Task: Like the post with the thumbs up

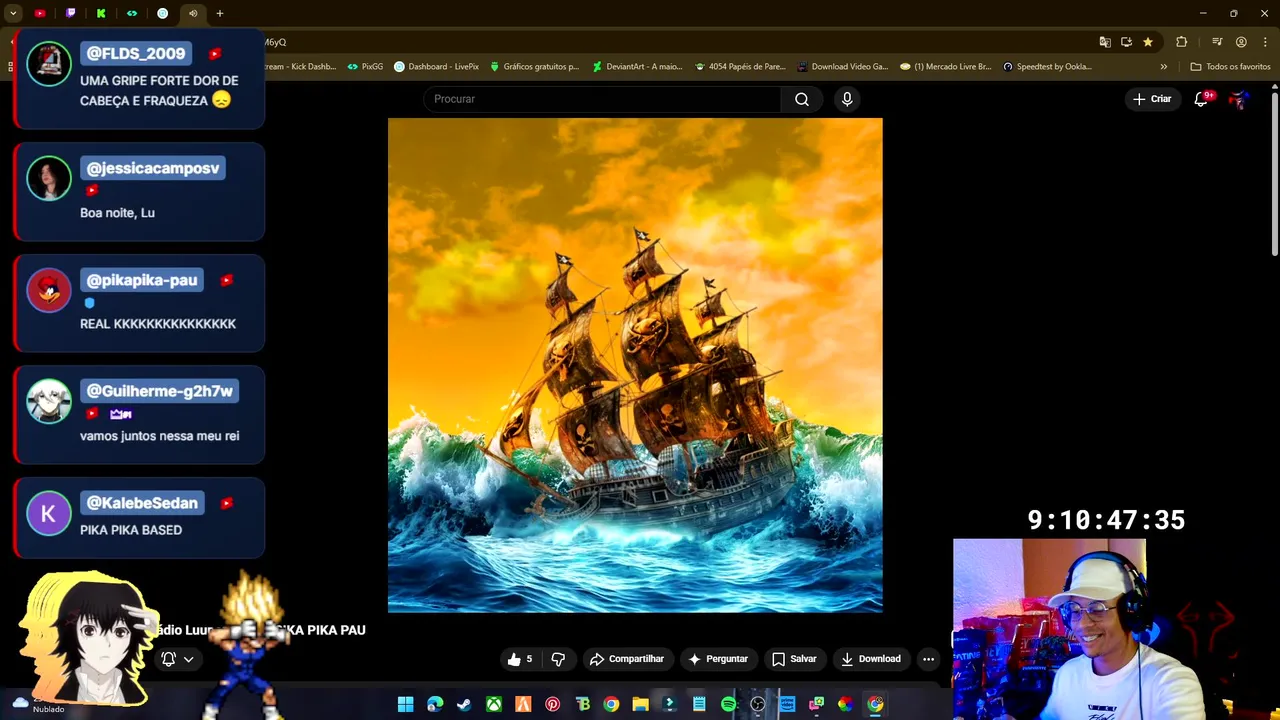Action: point(520,659)
